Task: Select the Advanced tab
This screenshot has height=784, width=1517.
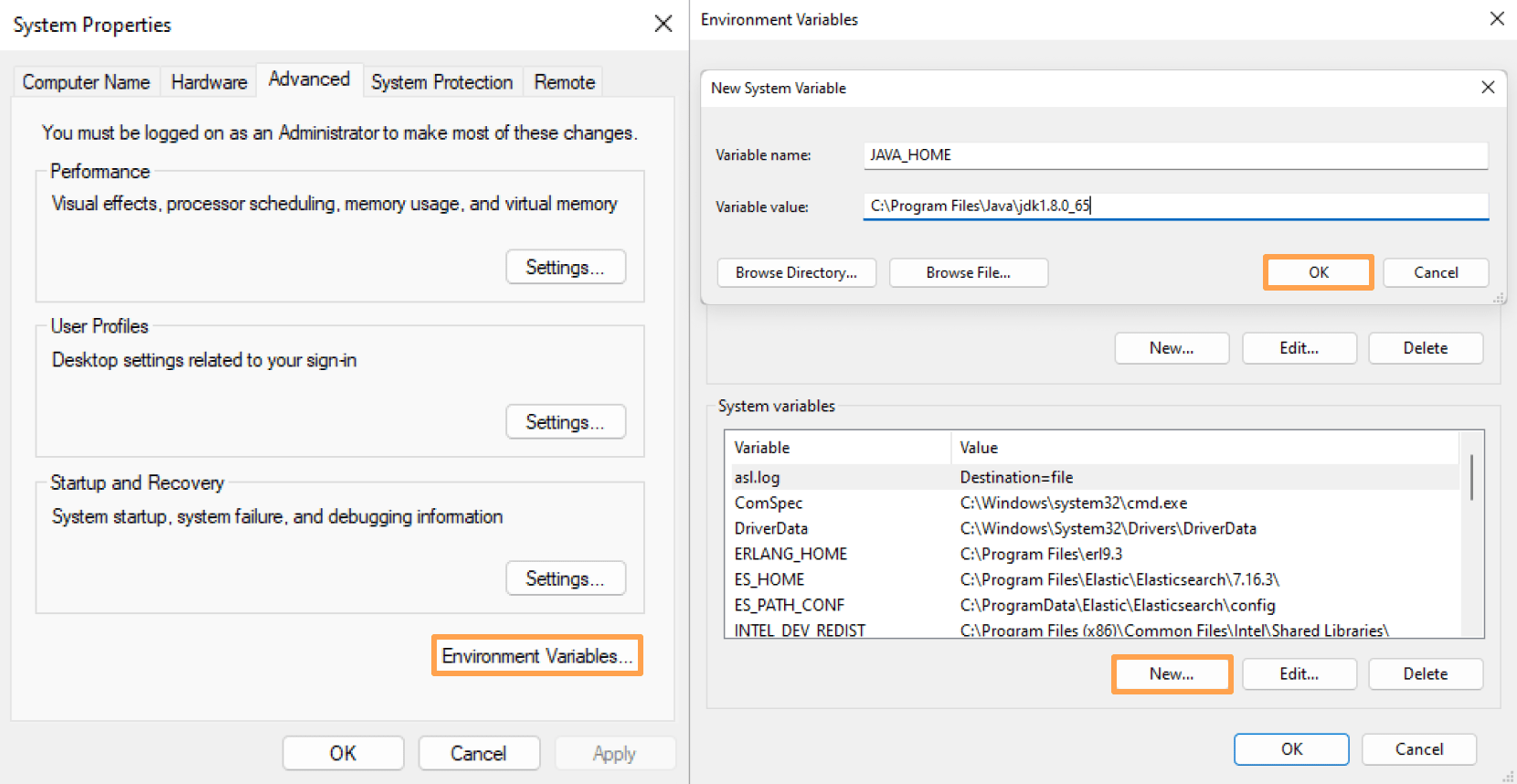Action: [x=309, y=79]
